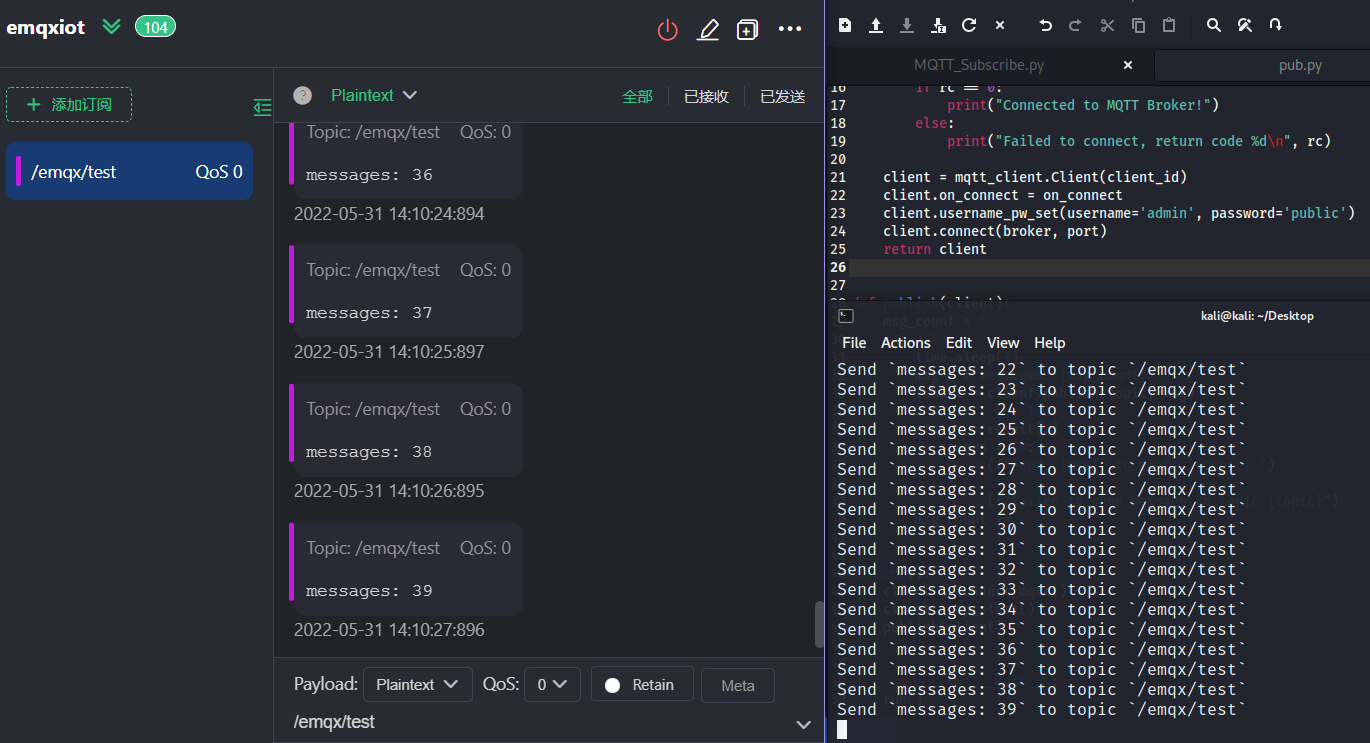
Task: Click the save download icon in editor toolbar
Action: pos(907,26)
